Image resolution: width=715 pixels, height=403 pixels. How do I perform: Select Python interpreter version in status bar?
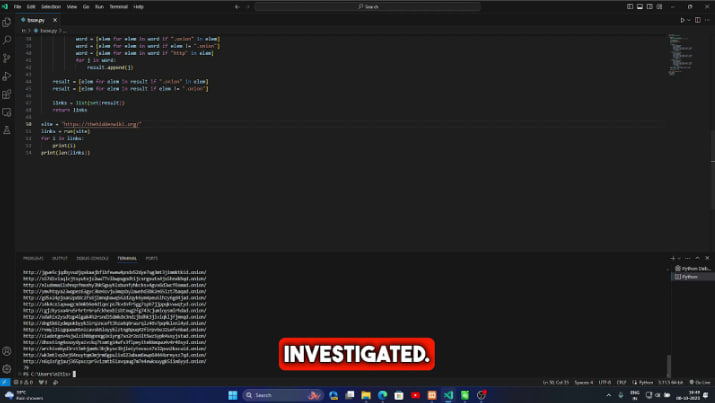click(671, 382)
